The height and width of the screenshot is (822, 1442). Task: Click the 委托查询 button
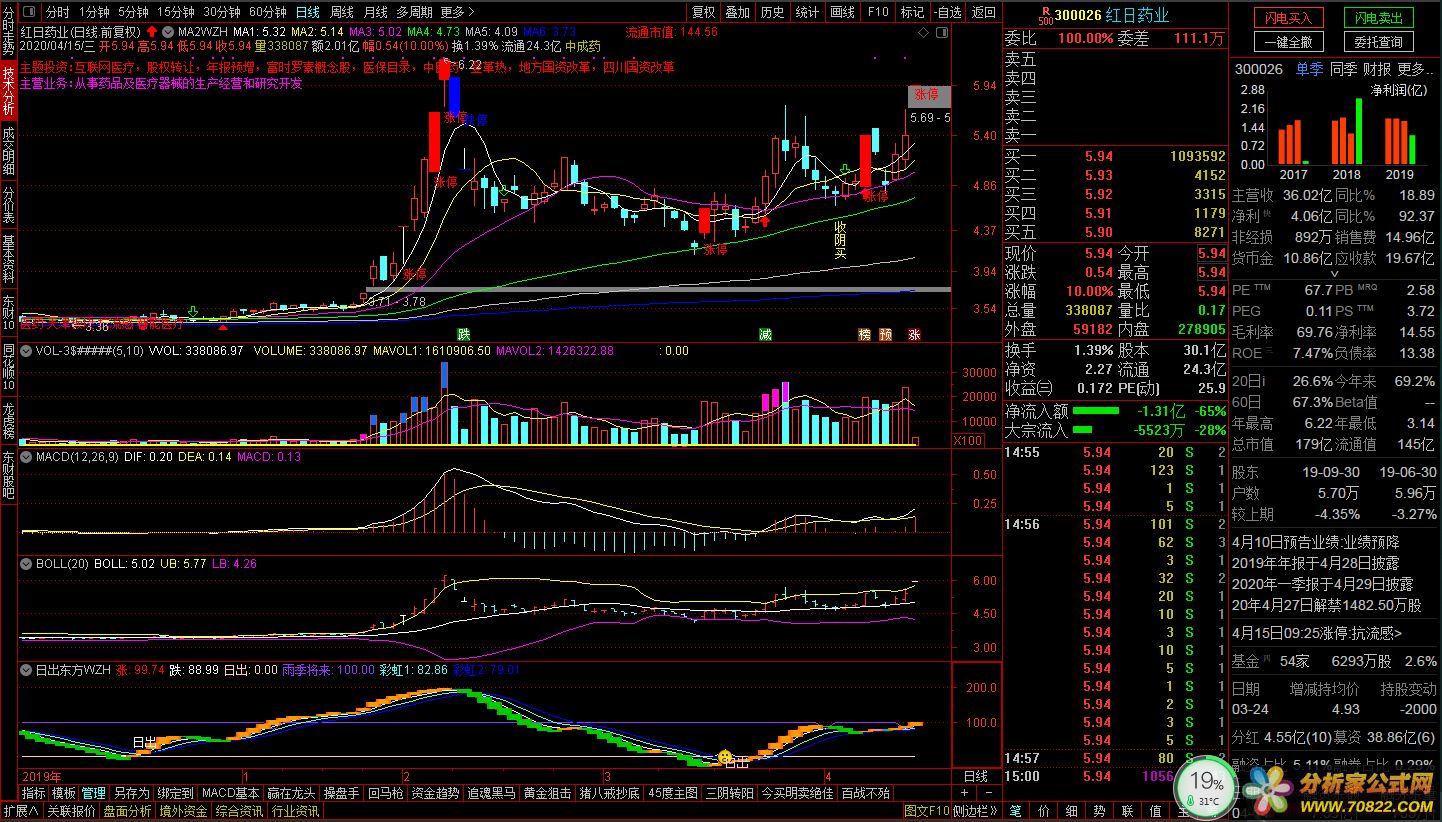[1378, 41]
